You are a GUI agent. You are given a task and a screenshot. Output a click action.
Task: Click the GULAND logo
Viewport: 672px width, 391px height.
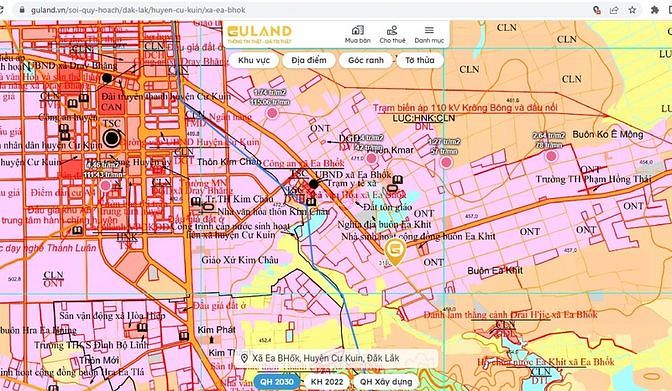pos(259,34)
